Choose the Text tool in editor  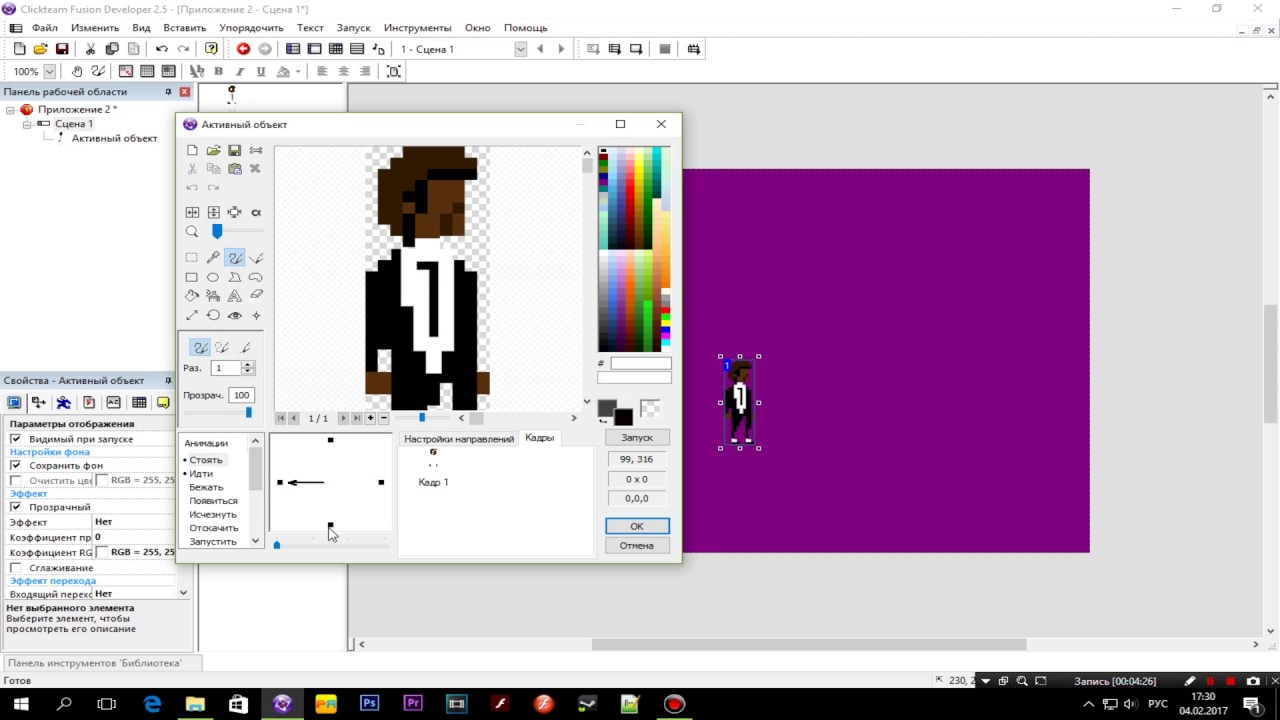click(x=234, y=296)
